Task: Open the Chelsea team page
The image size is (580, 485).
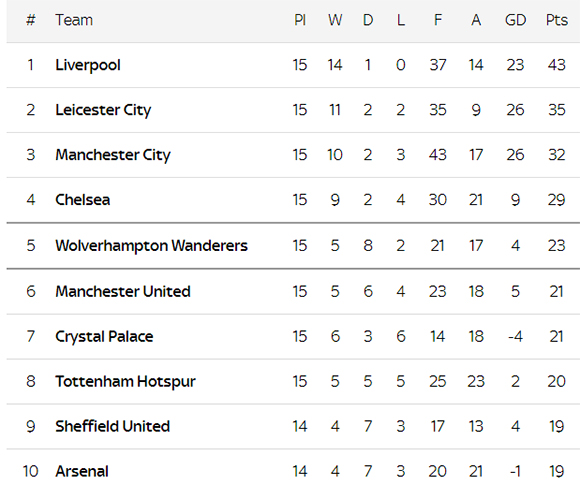Action: [x=82, y=200]
